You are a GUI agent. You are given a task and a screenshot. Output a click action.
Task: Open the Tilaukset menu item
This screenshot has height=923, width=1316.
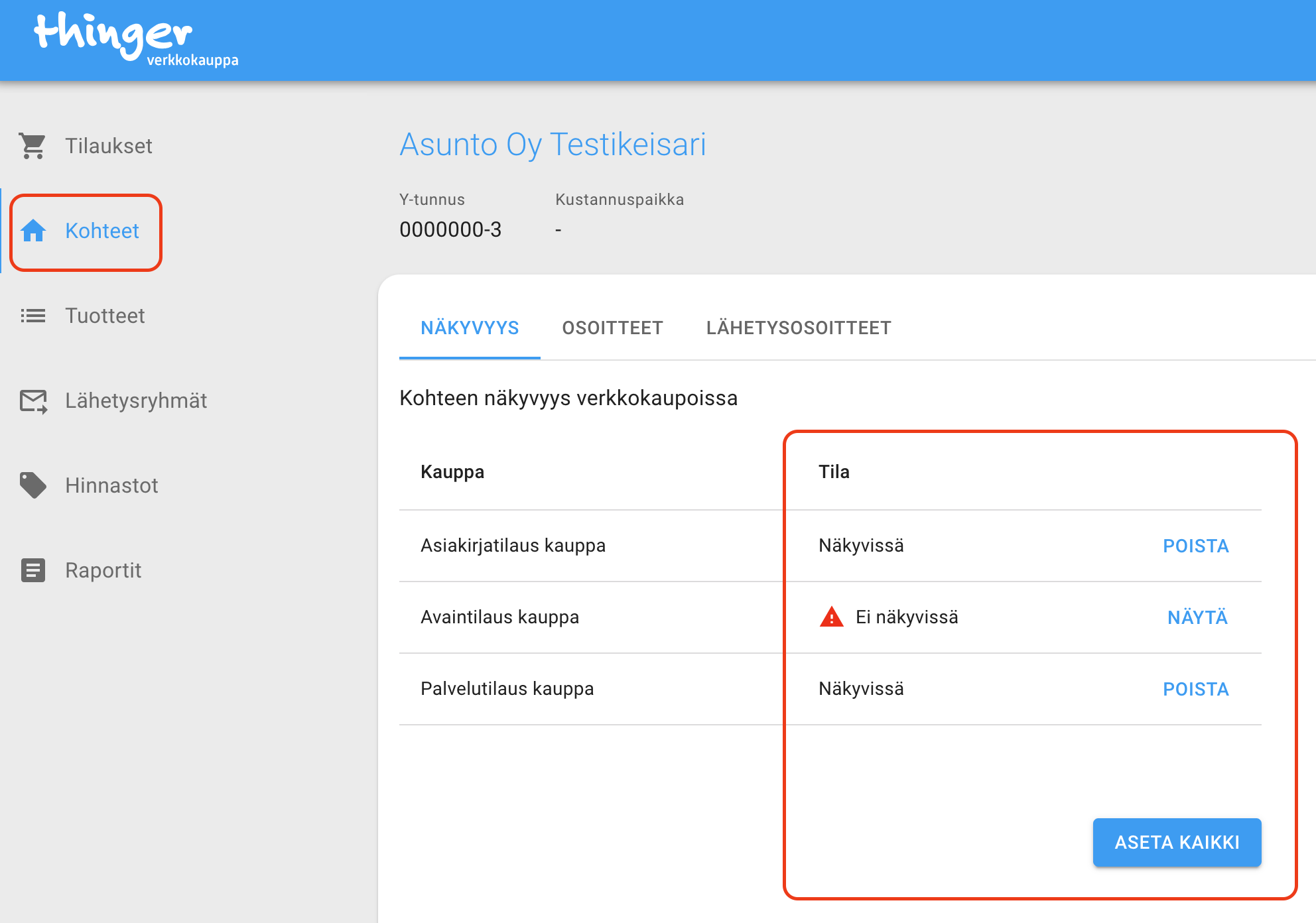[109, 146]
